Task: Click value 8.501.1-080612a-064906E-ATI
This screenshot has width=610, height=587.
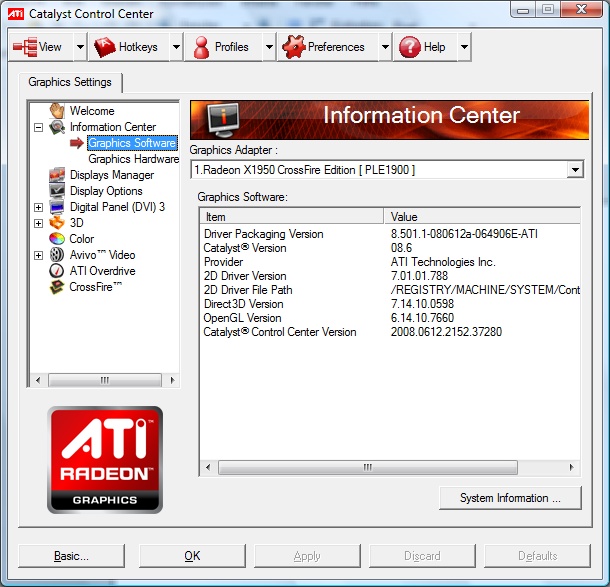Action: [464, 234]
